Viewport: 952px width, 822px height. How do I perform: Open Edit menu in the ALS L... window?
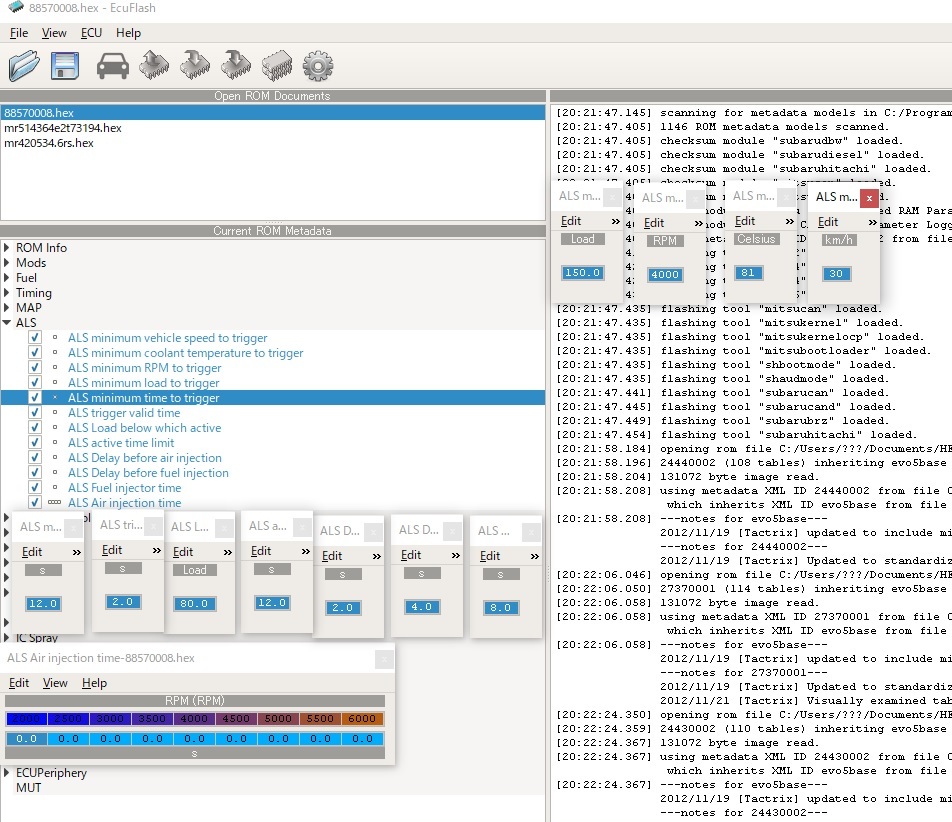183,552
